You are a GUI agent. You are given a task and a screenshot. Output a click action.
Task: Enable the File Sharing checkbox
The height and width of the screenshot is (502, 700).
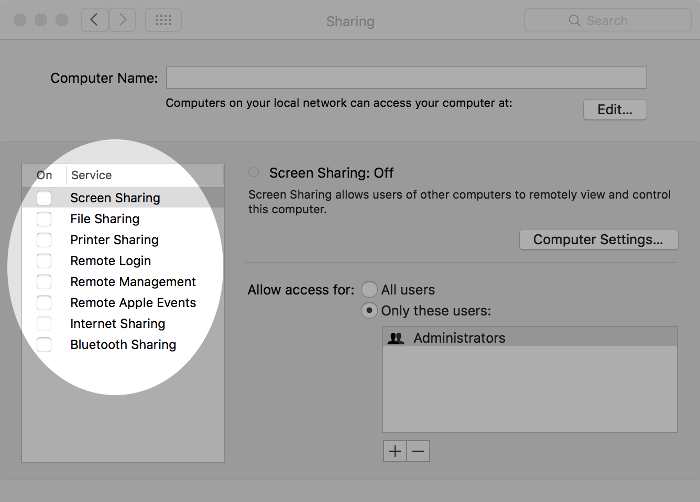(x=44, y=219)
